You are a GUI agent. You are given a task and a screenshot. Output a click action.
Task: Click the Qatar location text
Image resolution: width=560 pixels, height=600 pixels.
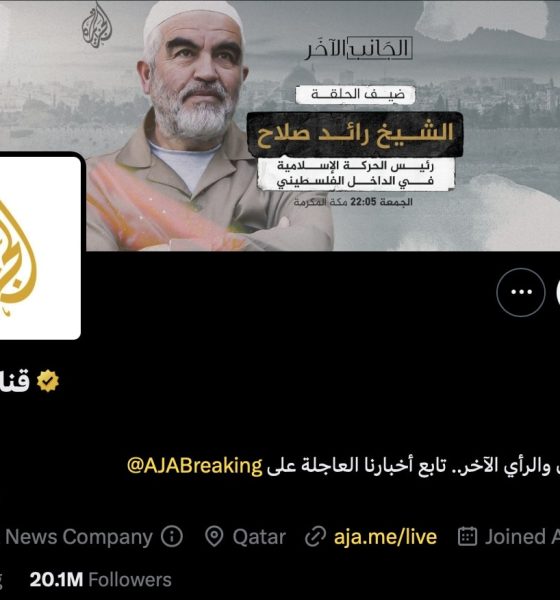click(259, 536)
